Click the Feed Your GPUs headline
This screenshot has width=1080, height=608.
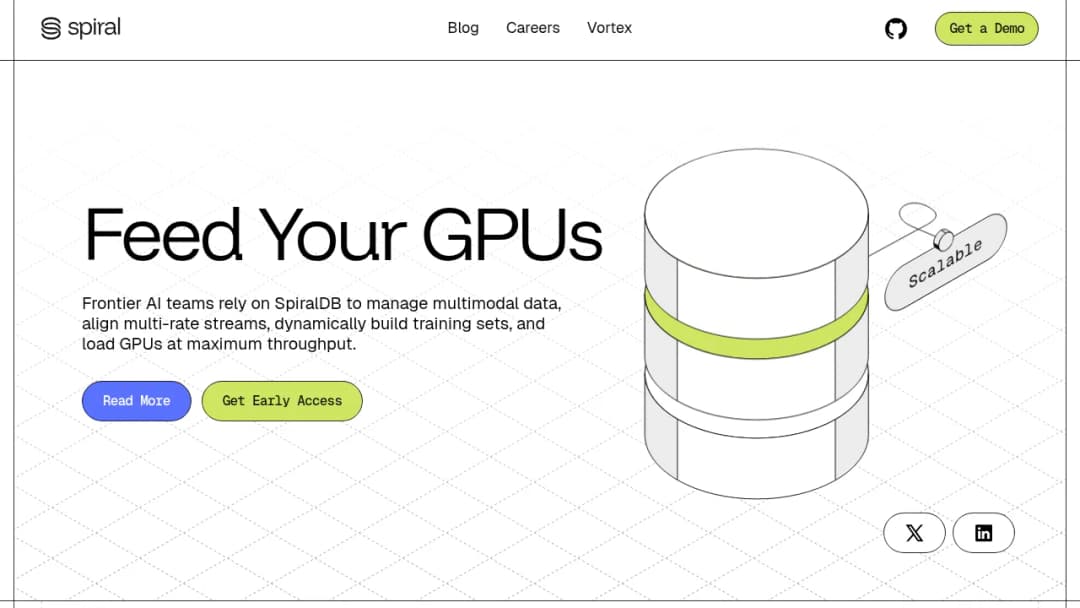(342, 235)
